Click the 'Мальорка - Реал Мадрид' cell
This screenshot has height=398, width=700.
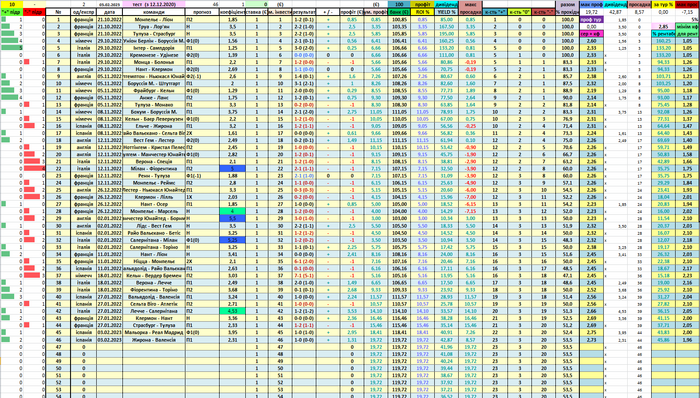point(154,332)
